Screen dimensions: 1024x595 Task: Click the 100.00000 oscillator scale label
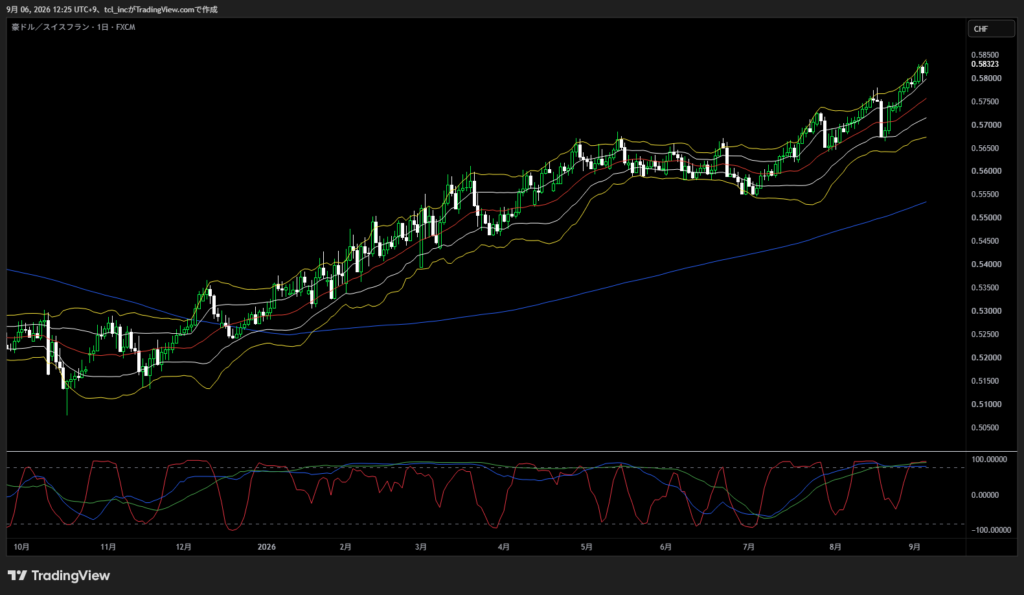(989, 460)
